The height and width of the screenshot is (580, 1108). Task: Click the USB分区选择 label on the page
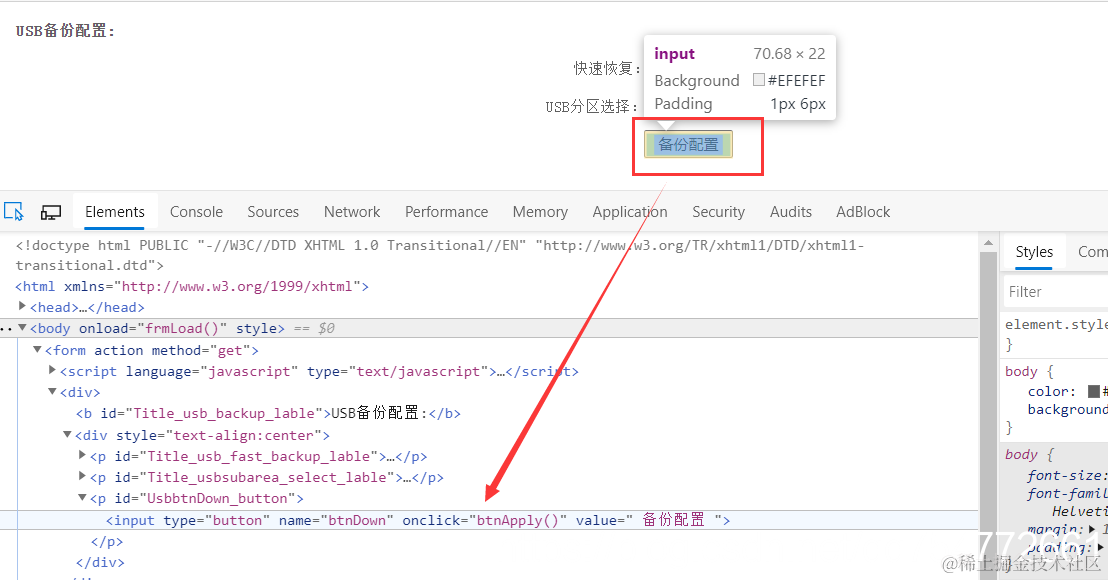click(x=592, y=107)
